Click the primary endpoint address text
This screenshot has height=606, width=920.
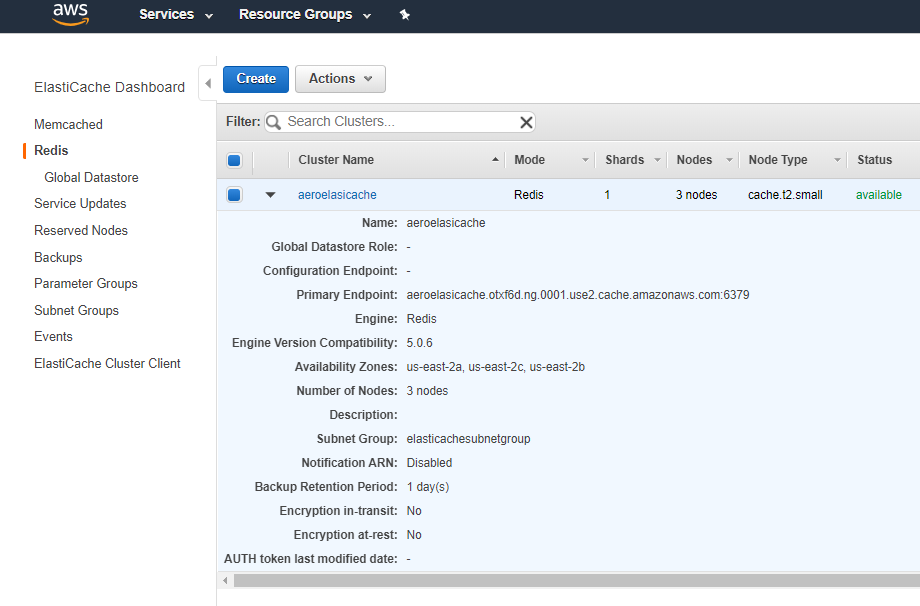[x=578, y=295]
